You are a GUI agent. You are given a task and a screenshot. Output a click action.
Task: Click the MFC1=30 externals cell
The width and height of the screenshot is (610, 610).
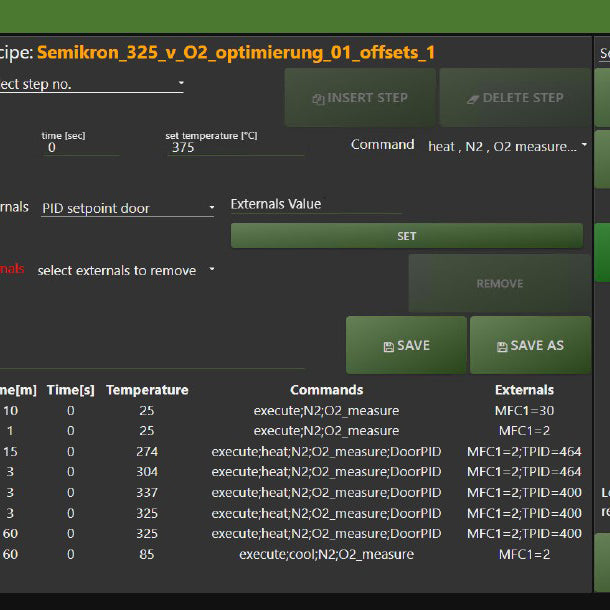524,410
